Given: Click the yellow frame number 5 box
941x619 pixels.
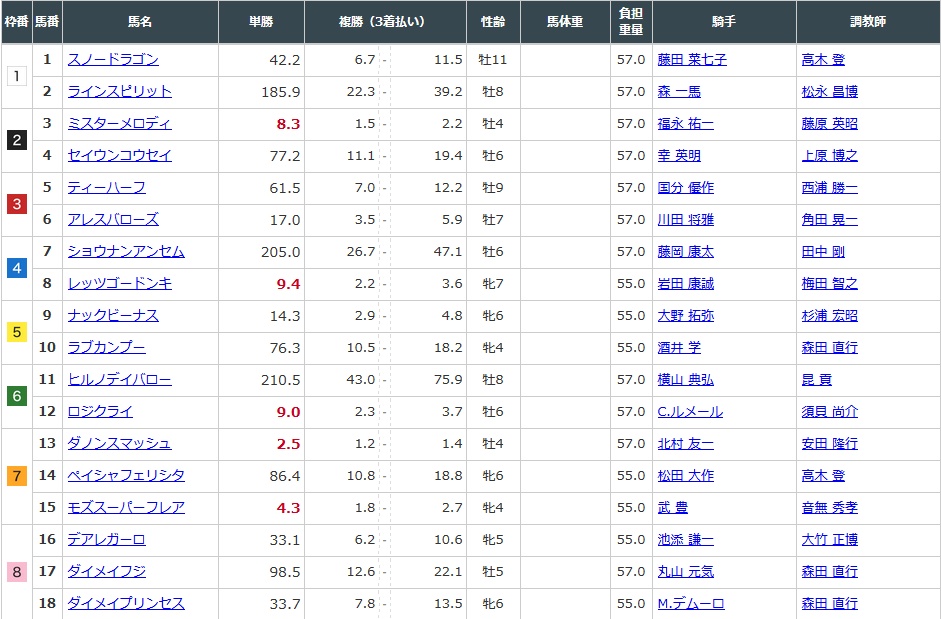Looking at the screenshot, I should 16,332.
